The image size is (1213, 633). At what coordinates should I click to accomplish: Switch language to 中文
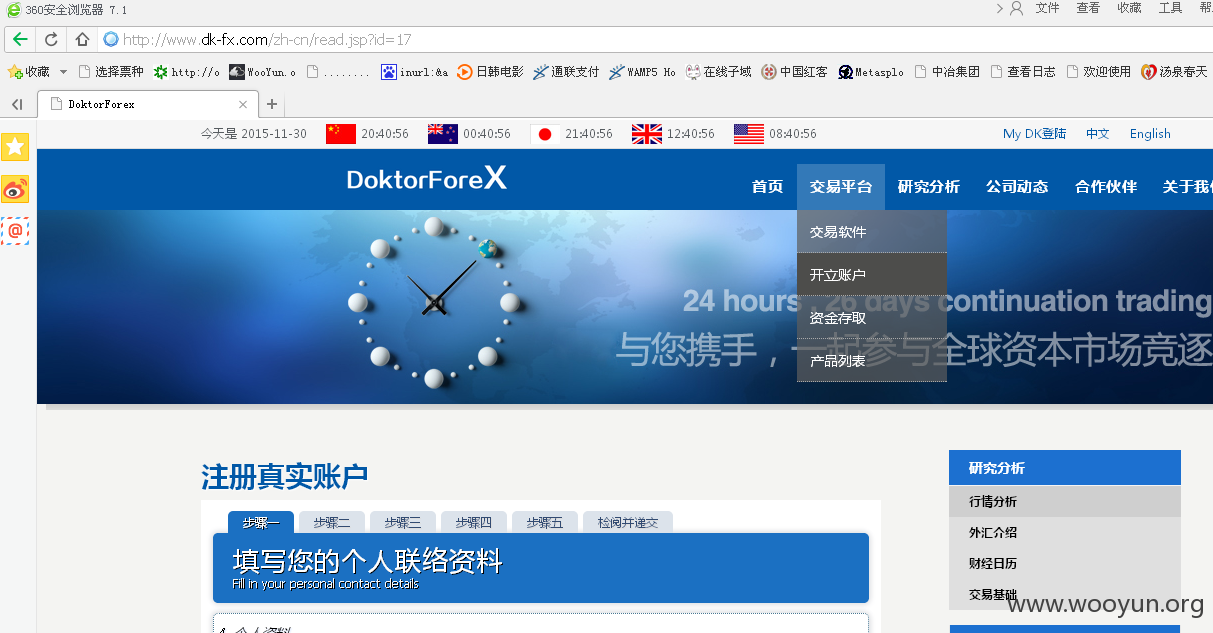click(x=1098, y=134)
